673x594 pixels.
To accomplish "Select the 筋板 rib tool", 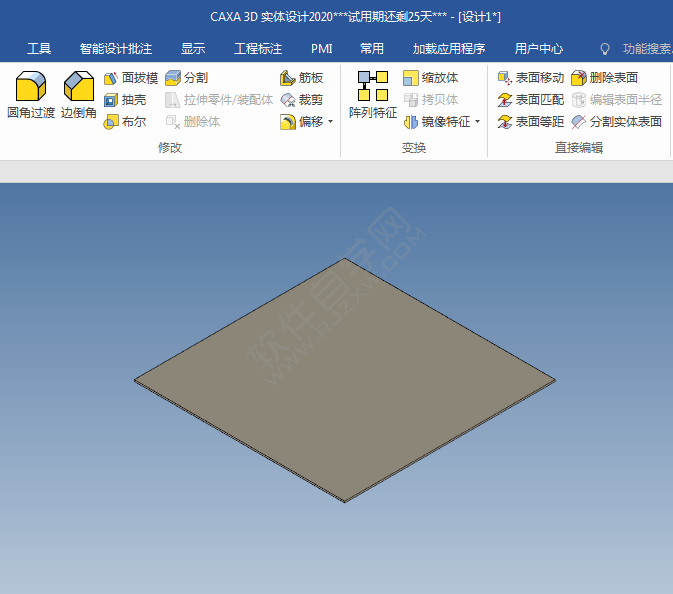I will (x=301, y=78).
